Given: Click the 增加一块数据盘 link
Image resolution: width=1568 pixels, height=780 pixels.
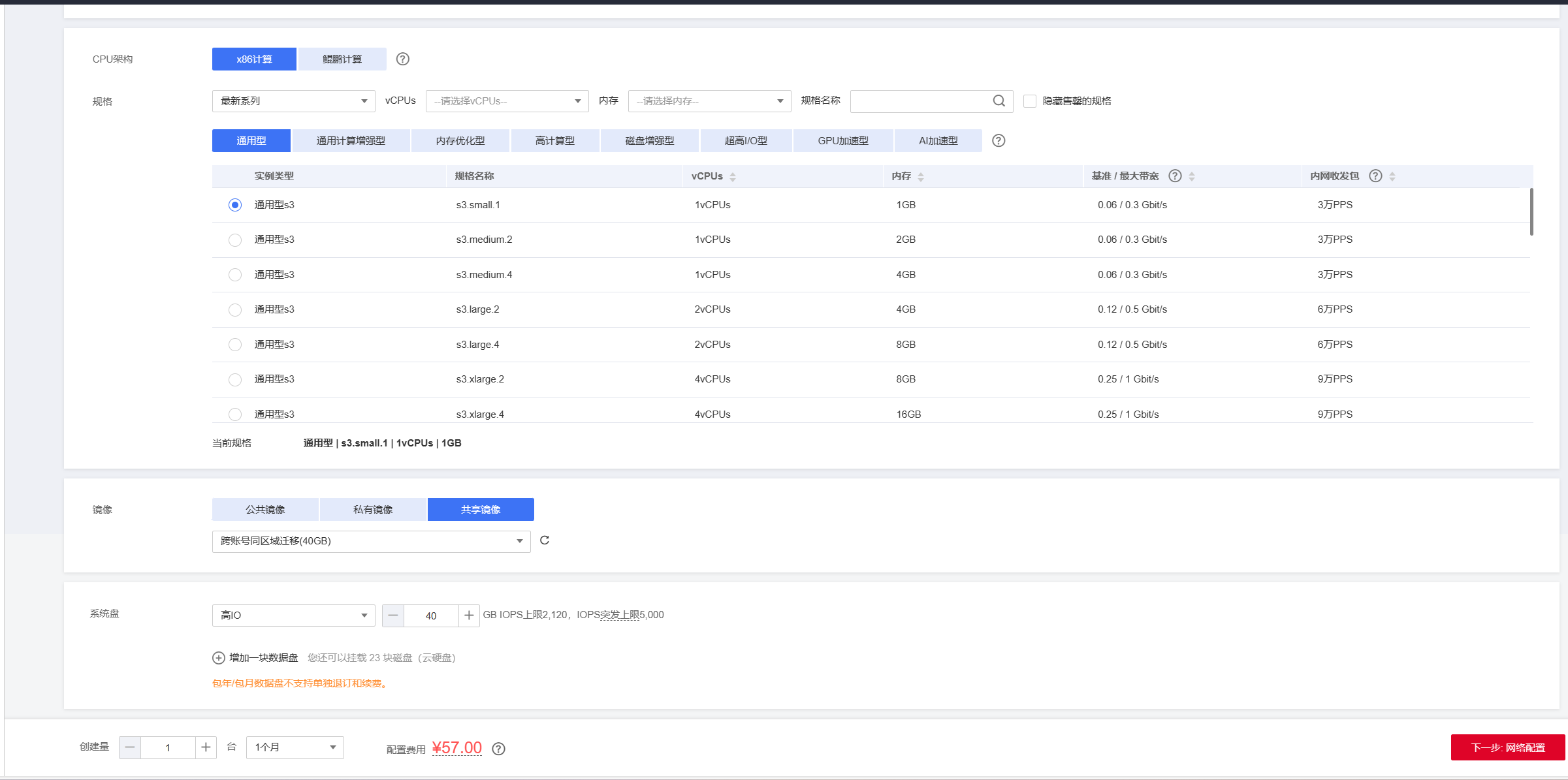Looking at the screenshot, I should tap(264, 658).
